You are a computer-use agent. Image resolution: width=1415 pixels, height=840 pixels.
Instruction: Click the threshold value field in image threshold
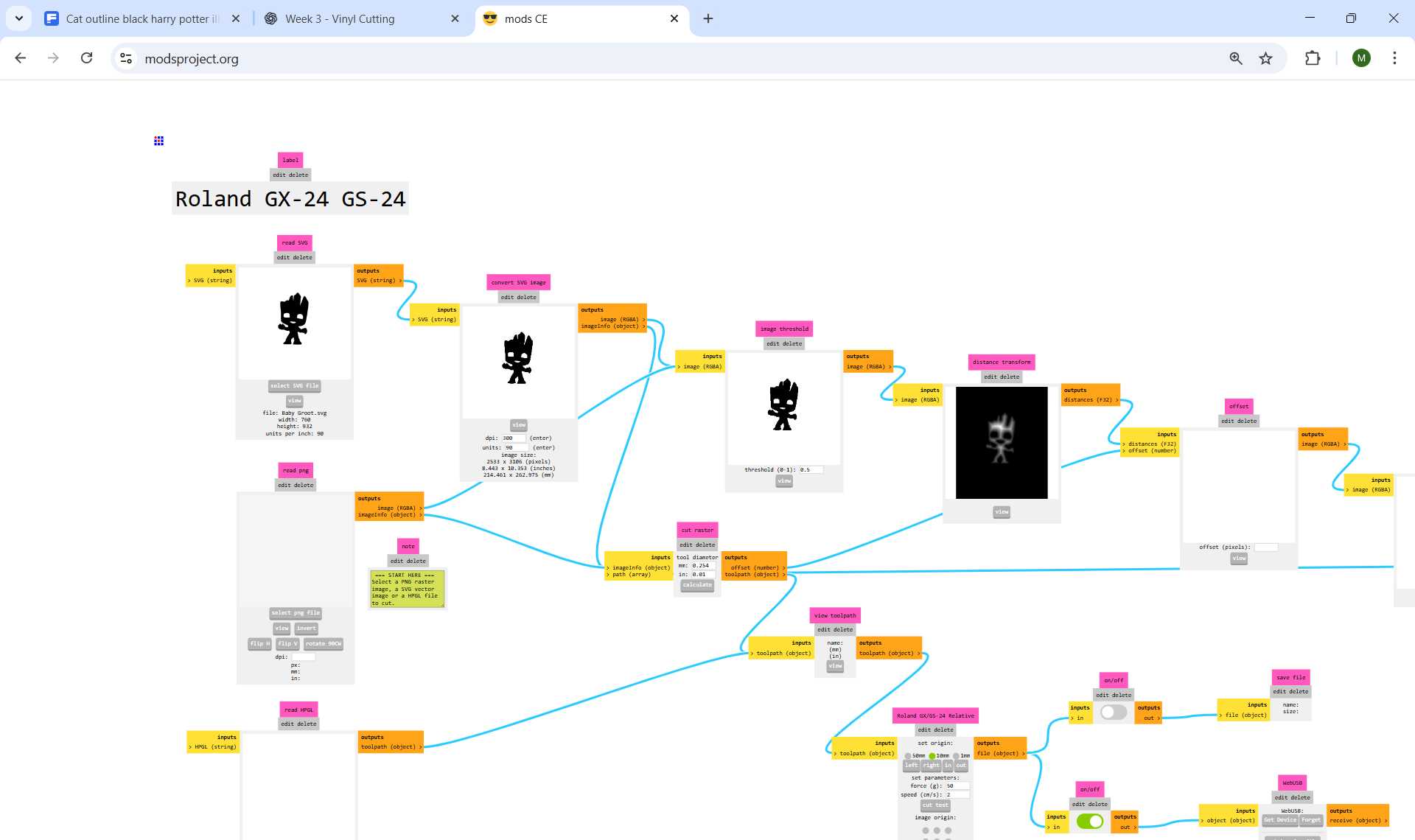(x=811, y=469)
